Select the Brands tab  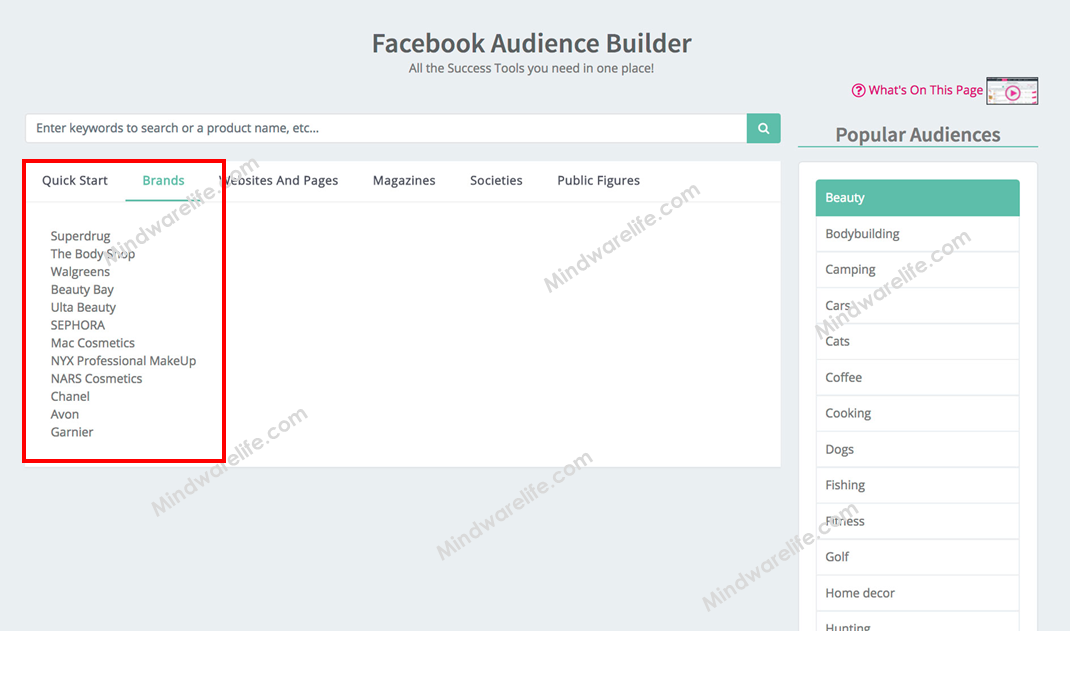pos(163,180)
